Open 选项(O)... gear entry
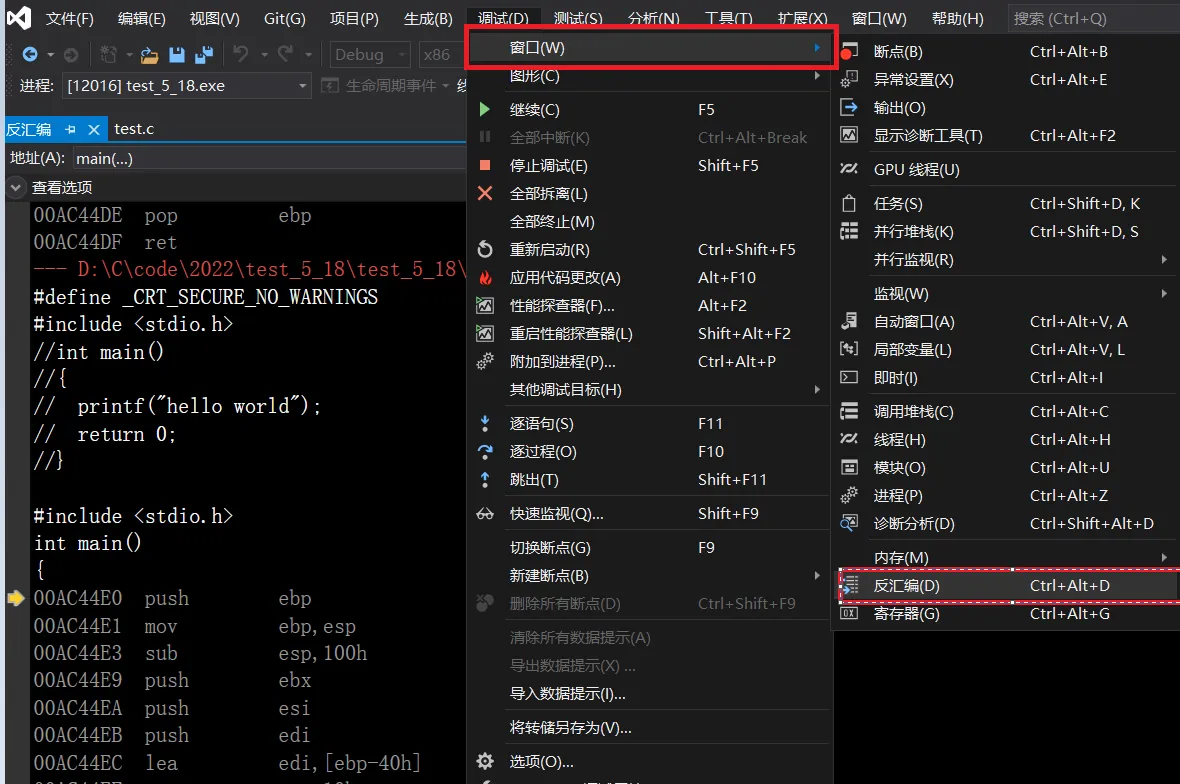The width and height of the screenshot is (1180, 784). pyautogui.click(x=648, y=761)
